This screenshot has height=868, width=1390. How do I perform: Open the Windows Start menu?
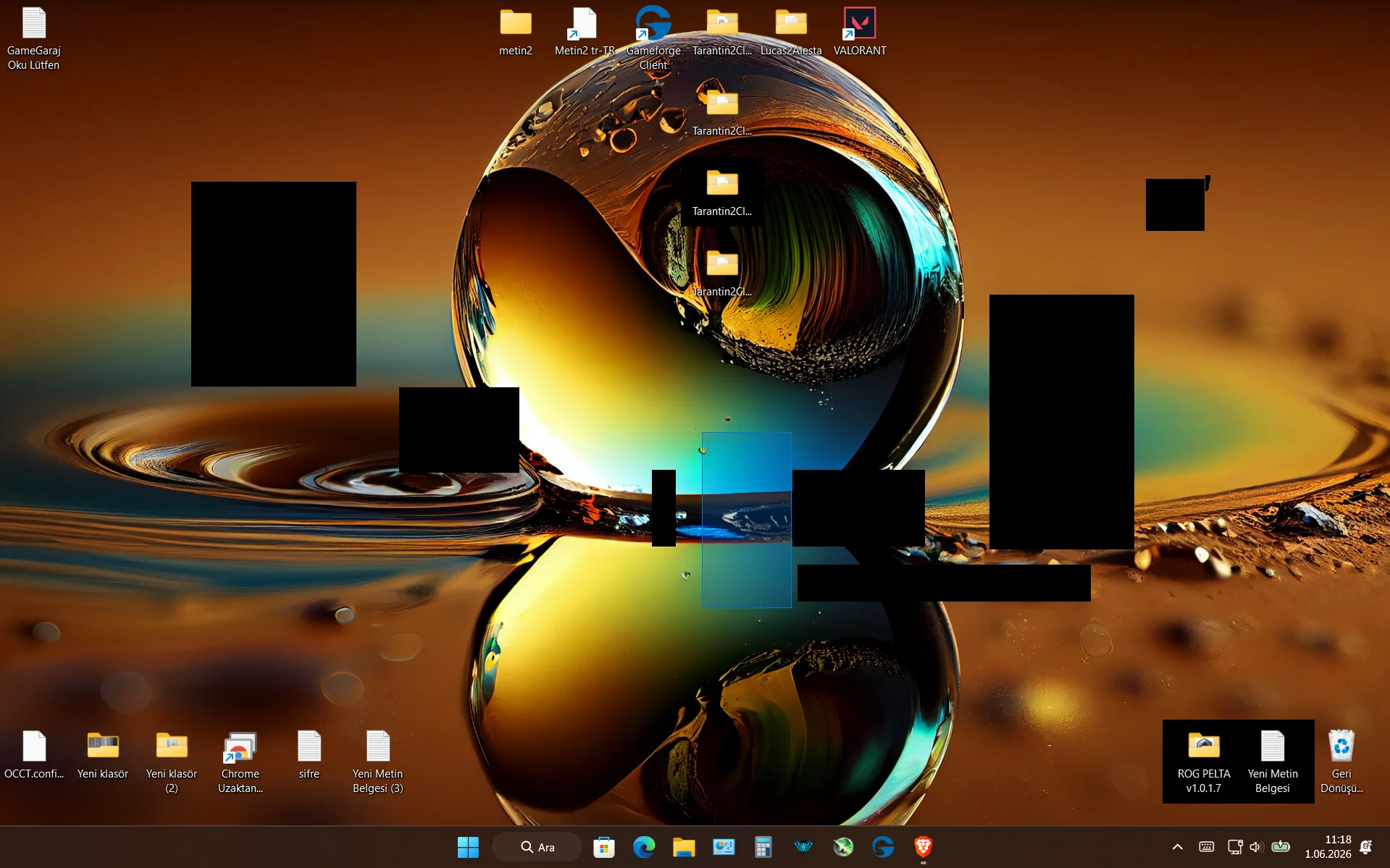(468, 847)
